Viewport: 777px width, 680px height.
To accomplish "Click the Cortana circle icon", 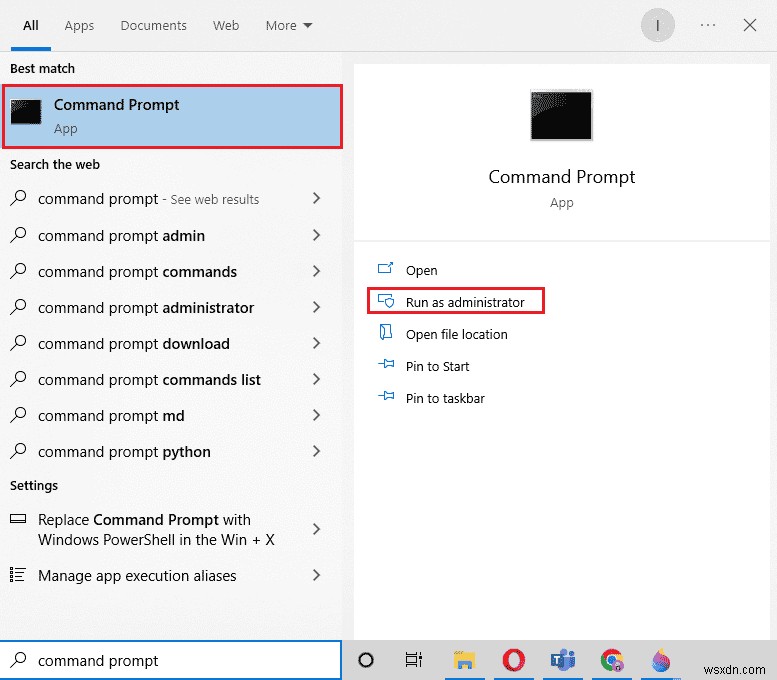I will (x=366, y=660).
